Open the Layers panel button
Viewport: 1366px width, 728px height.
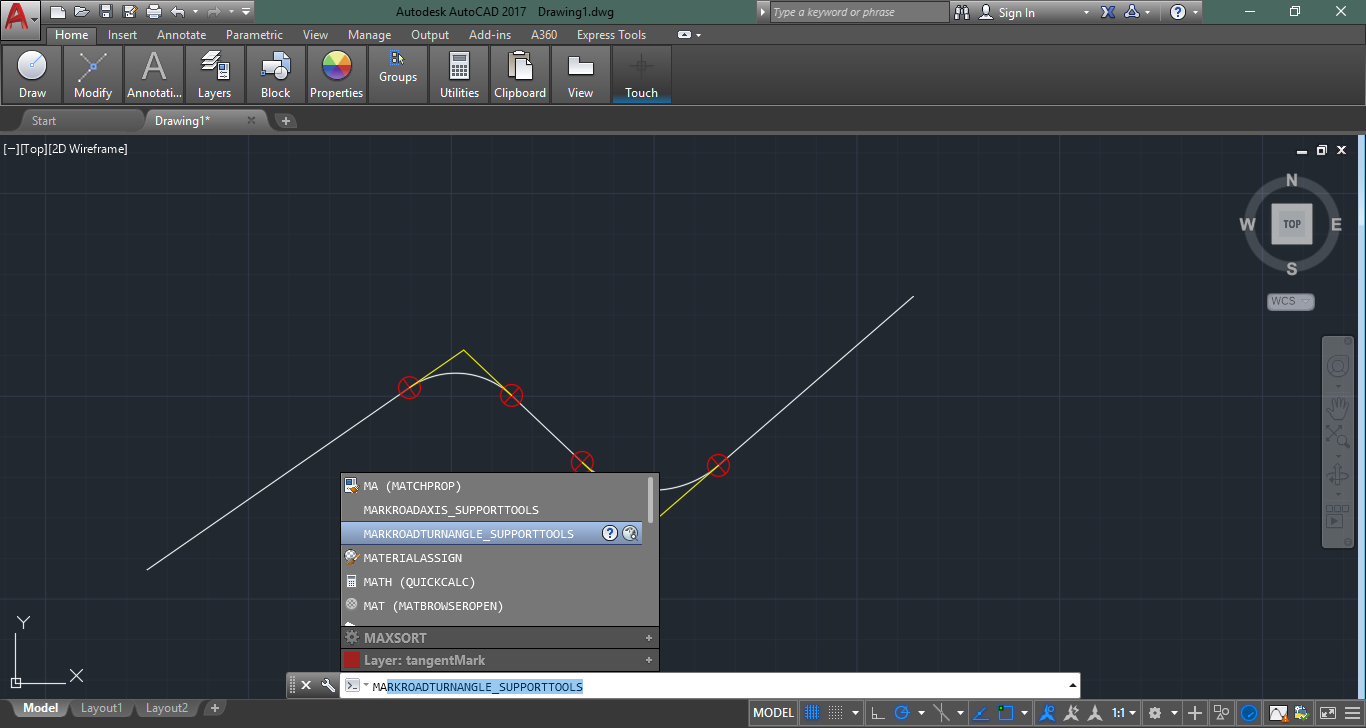(214, 75)
